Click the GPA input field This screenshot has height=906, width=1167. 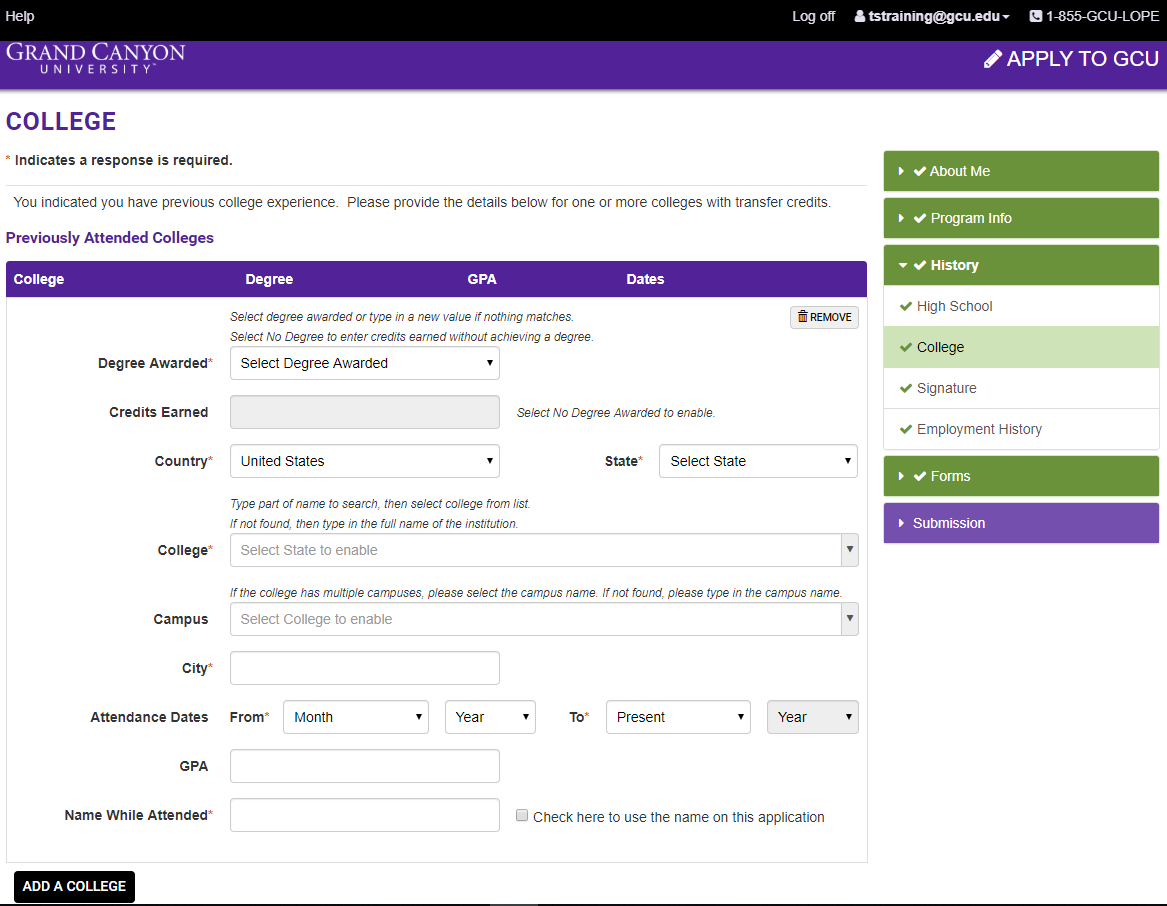365,766
